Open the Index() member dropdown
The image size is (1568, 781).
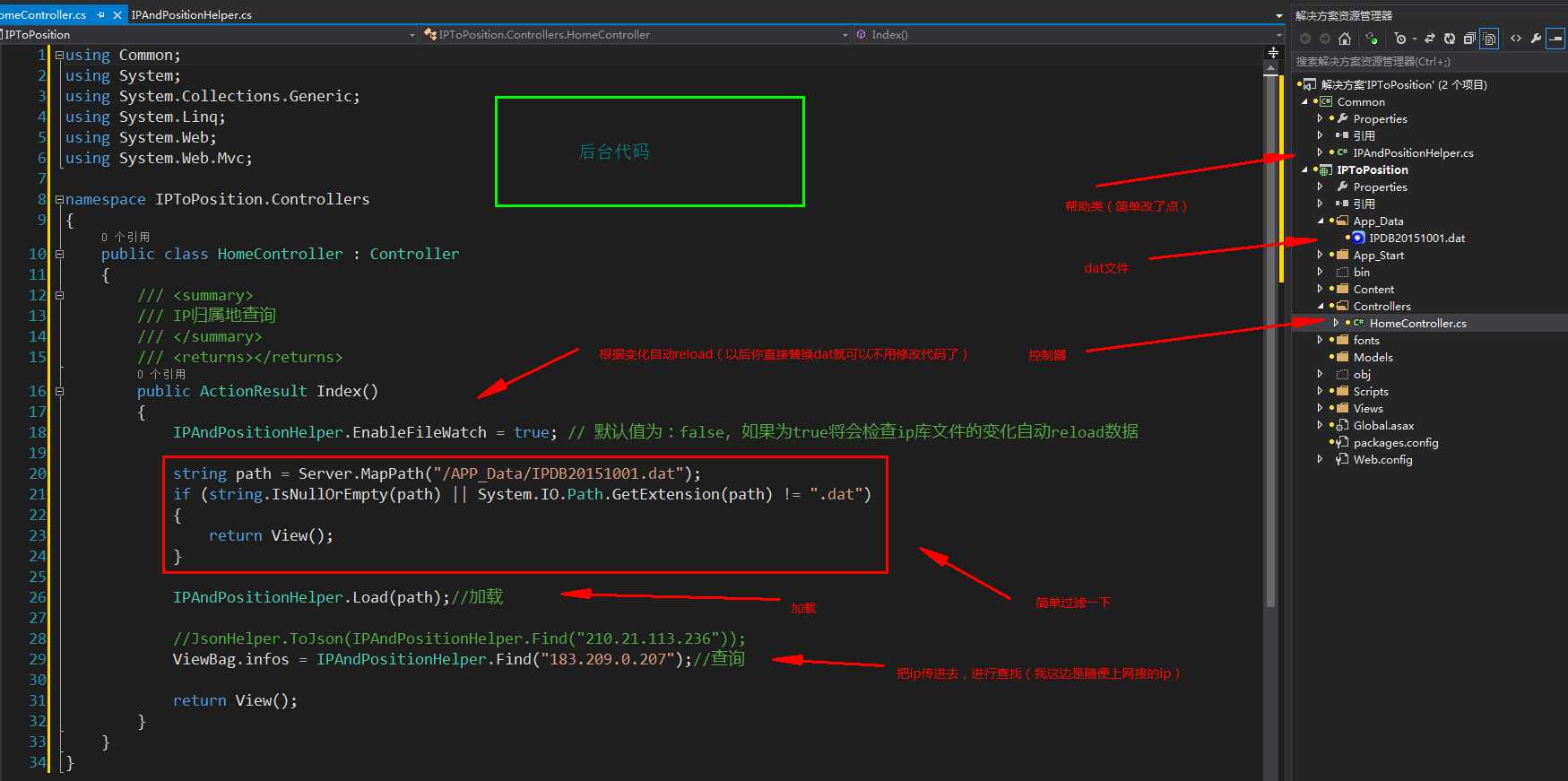coord(1279,35)
